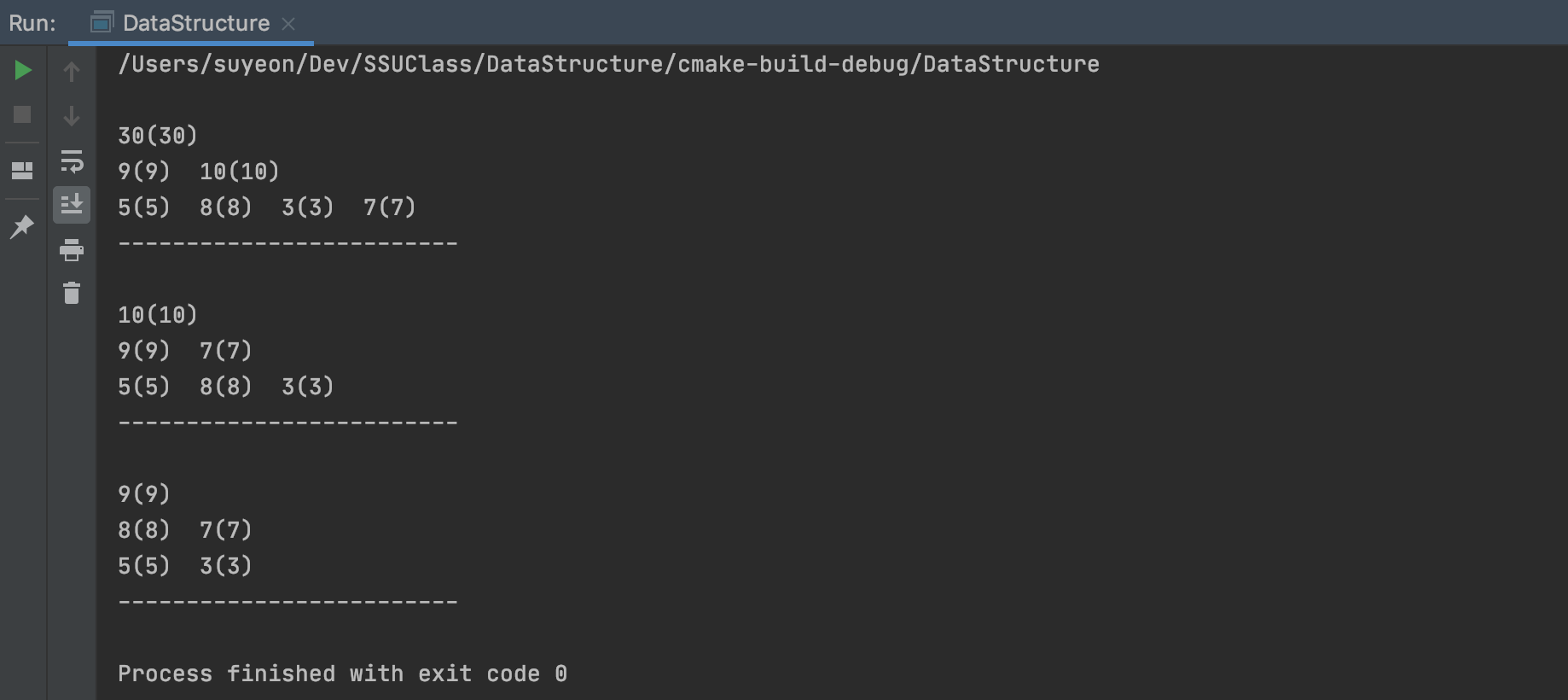Click the Run: panel label
This screenshot has width=1568, height=700.
(32, 23)
